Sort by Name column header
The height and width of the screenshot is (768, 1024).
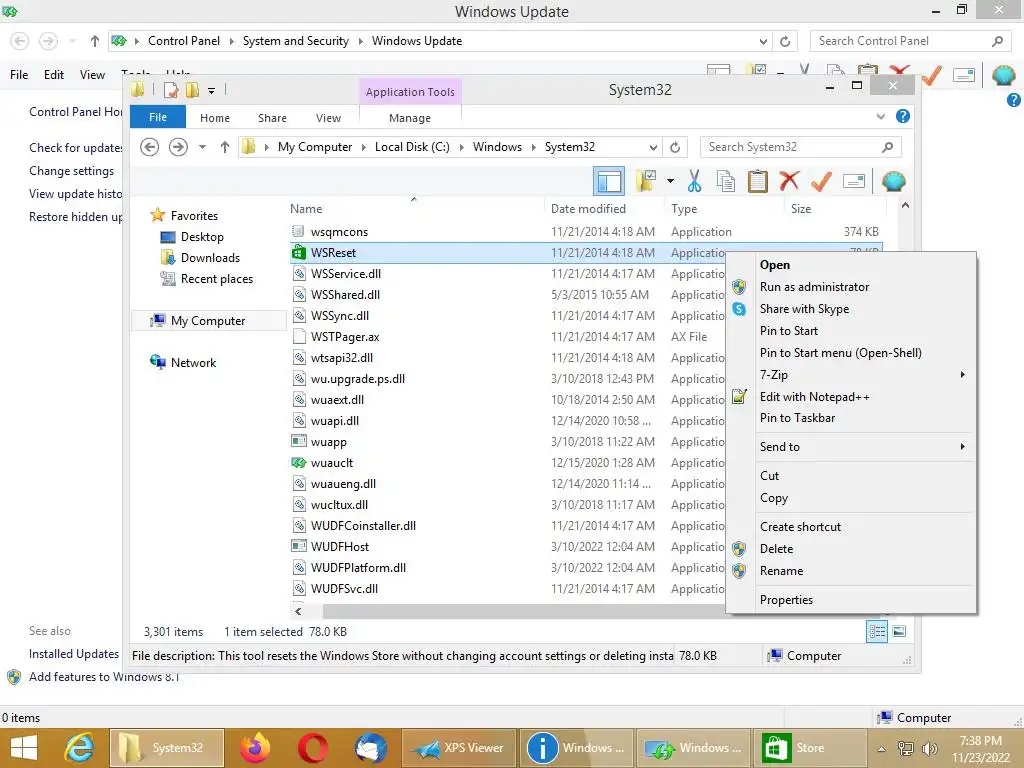[306, 208]
